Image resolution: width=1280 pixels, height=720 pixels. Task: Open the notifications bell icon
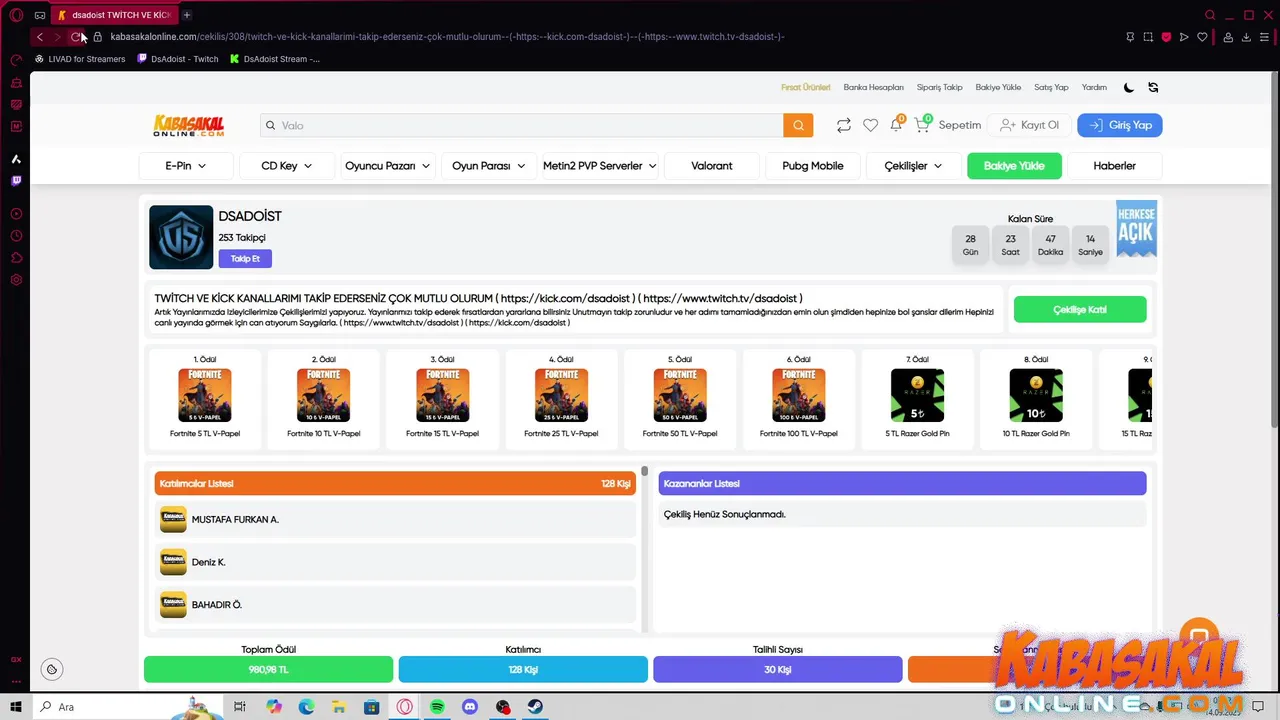tap(896, 125)
